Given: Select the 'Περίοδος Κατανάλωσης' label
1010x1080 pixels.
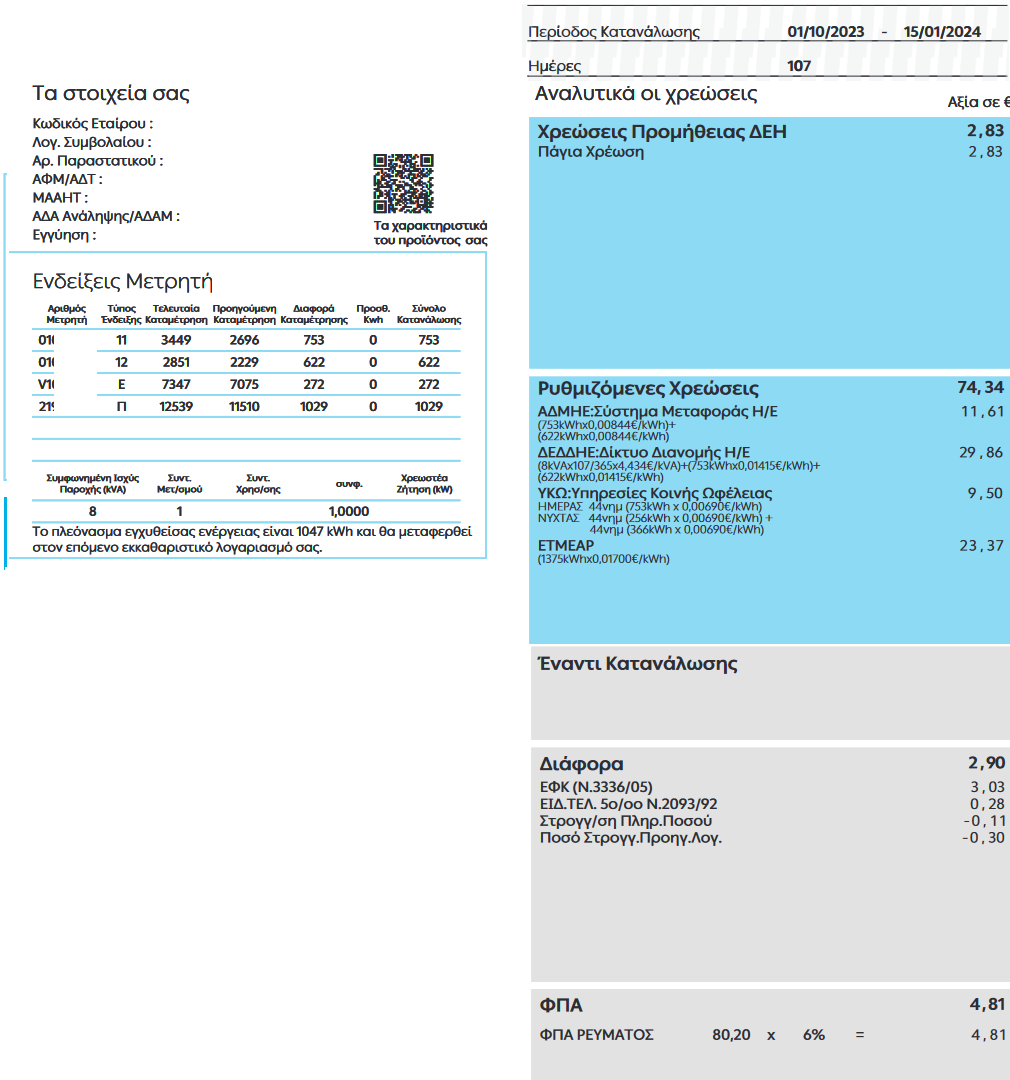Looking at the screenshot, I should click(614, 32).
